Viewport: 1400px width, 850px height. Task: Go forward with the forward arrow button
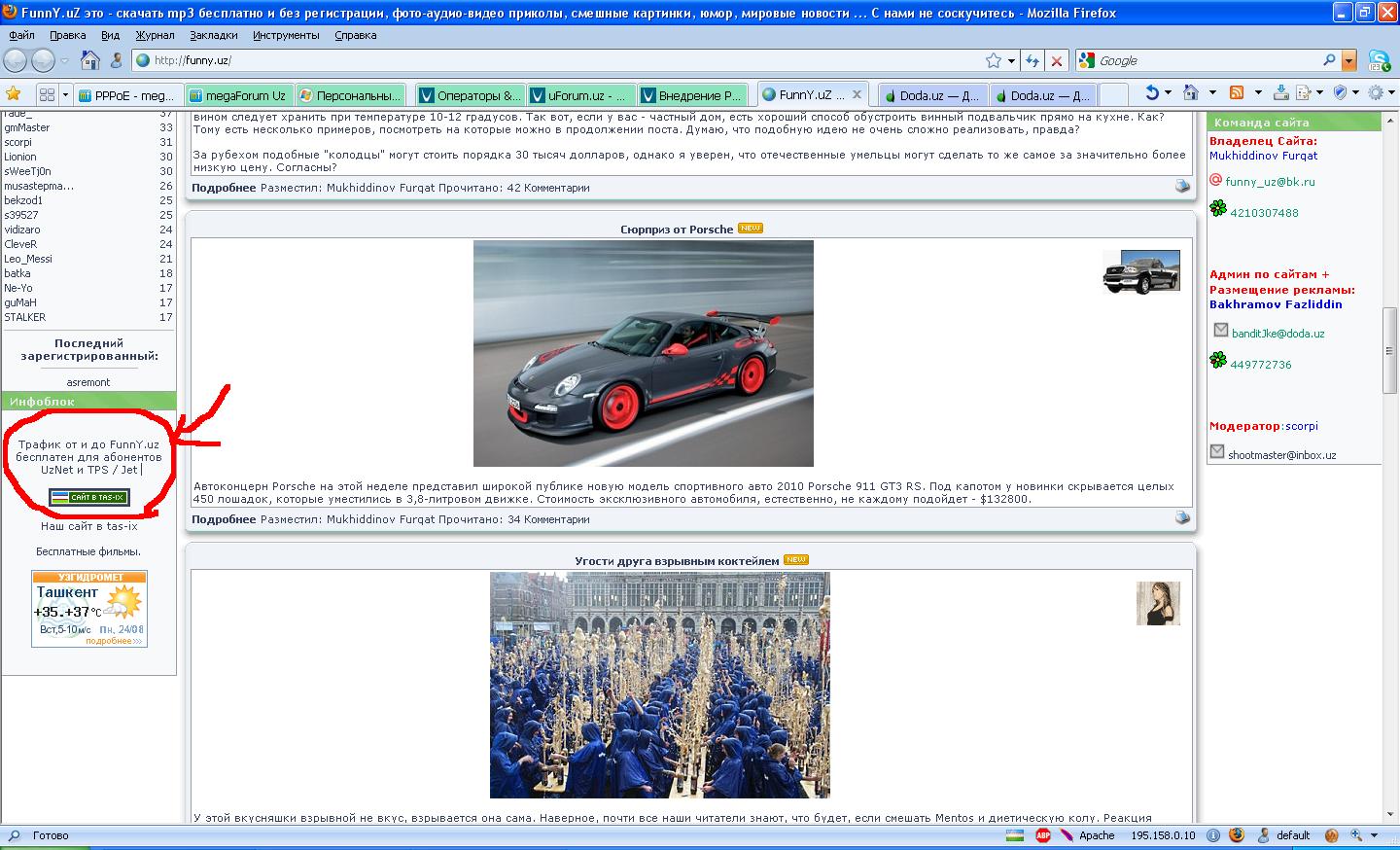tap(43, 60)
